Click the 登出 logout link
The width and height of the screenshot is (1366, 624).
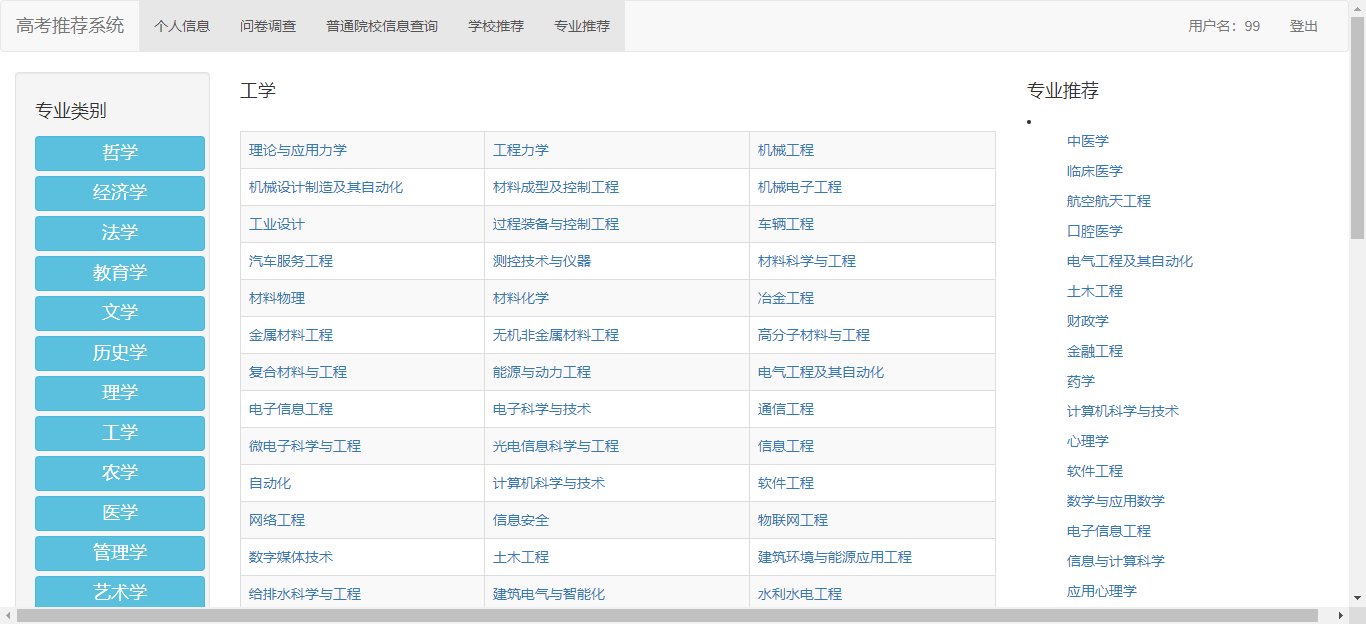click(1304, 26)
